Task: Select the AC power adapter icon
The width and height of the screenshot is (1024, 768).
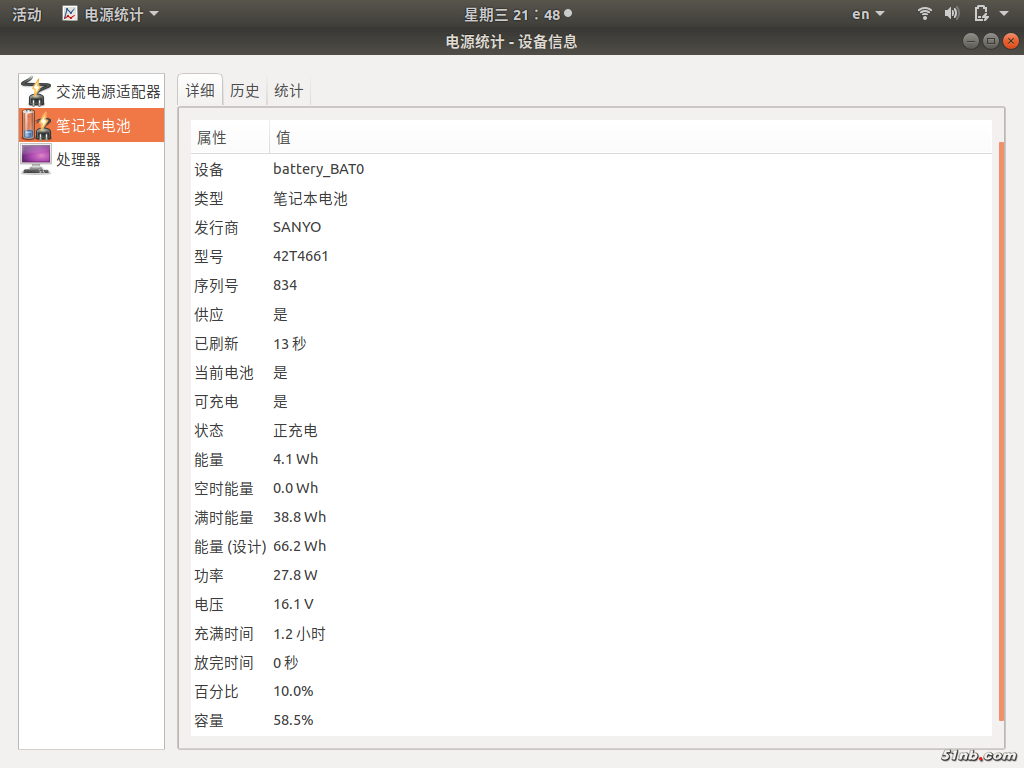Action: click(x=36, y=91)
